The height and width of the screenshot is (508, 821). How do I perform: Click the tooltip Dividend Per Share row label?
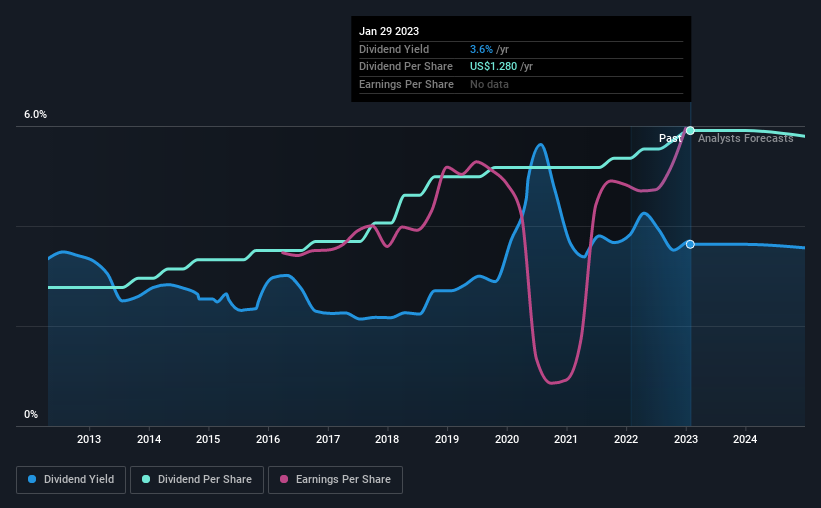point(406,67)
